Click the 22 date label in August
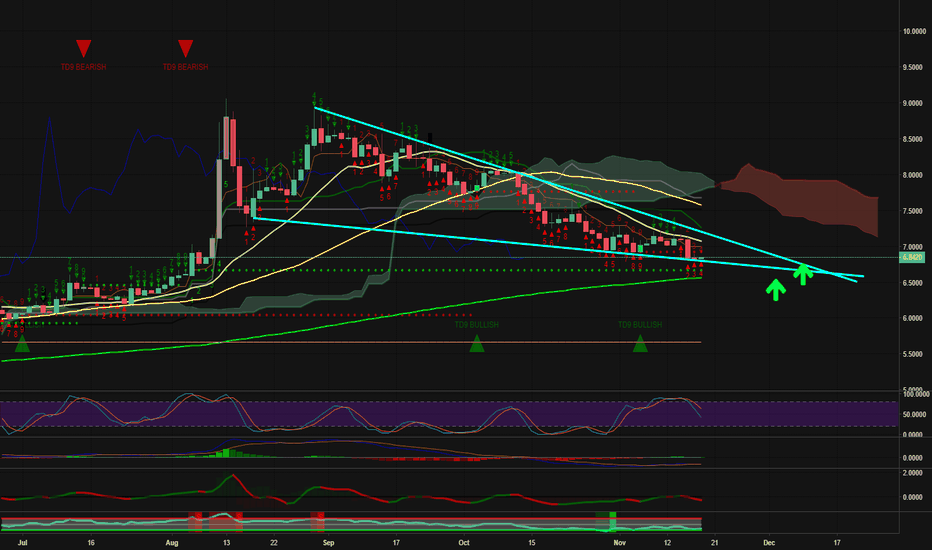This screenshot has height=550, width=932. point(274,543)
